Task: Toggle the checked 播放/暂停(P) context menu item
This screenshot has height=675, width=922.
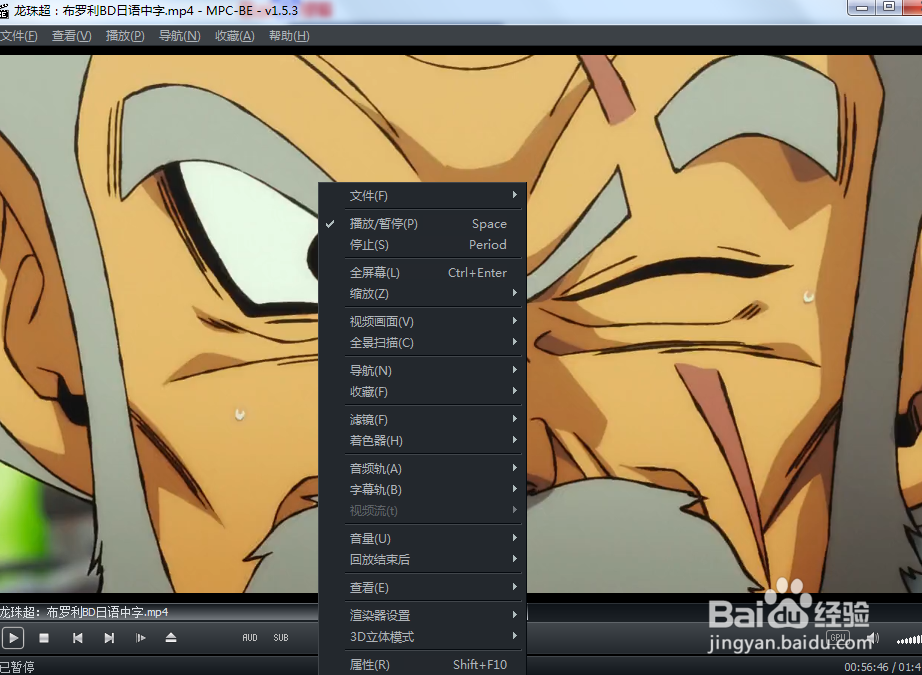Action: [x=422, y=224]
